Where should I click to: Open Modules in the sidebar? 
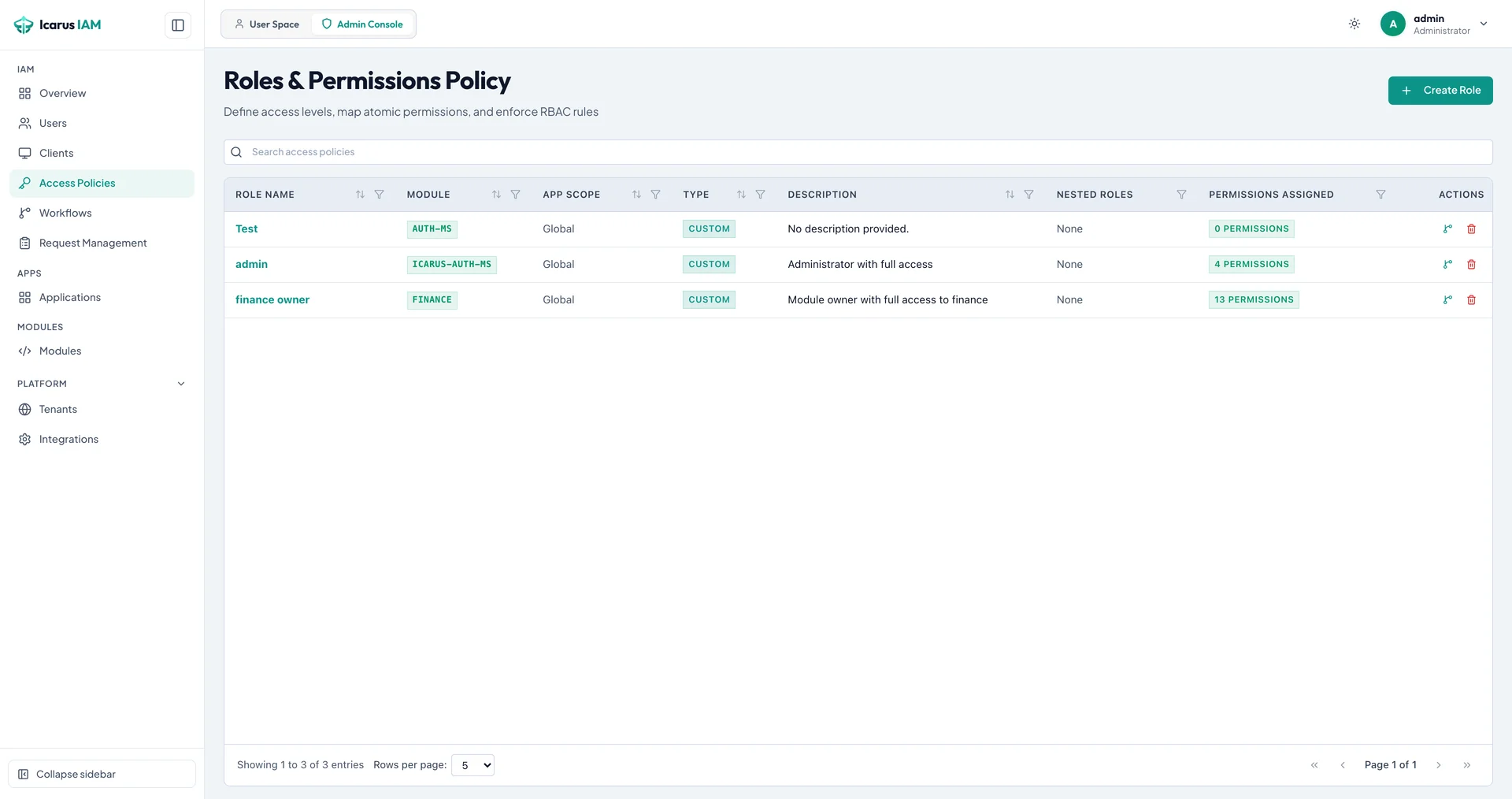click(102, 351)
